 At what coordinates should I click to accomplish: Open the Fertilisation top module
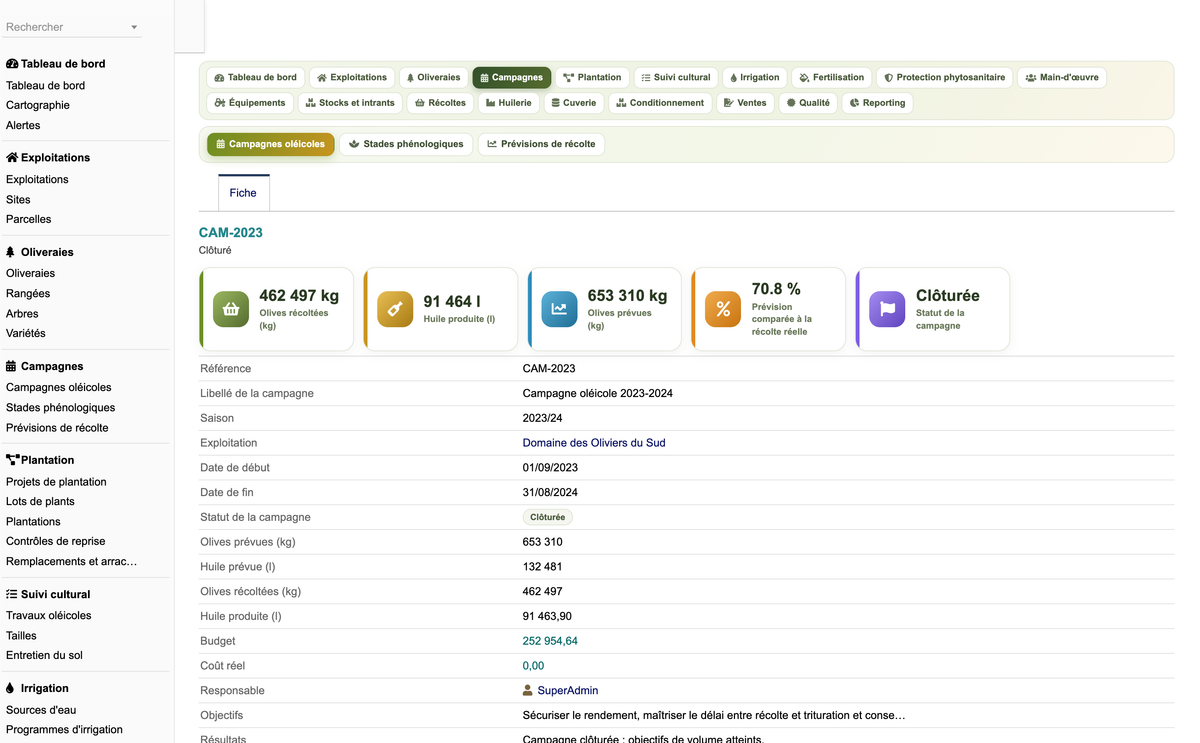pyautogui.click(x=831, y=77)
